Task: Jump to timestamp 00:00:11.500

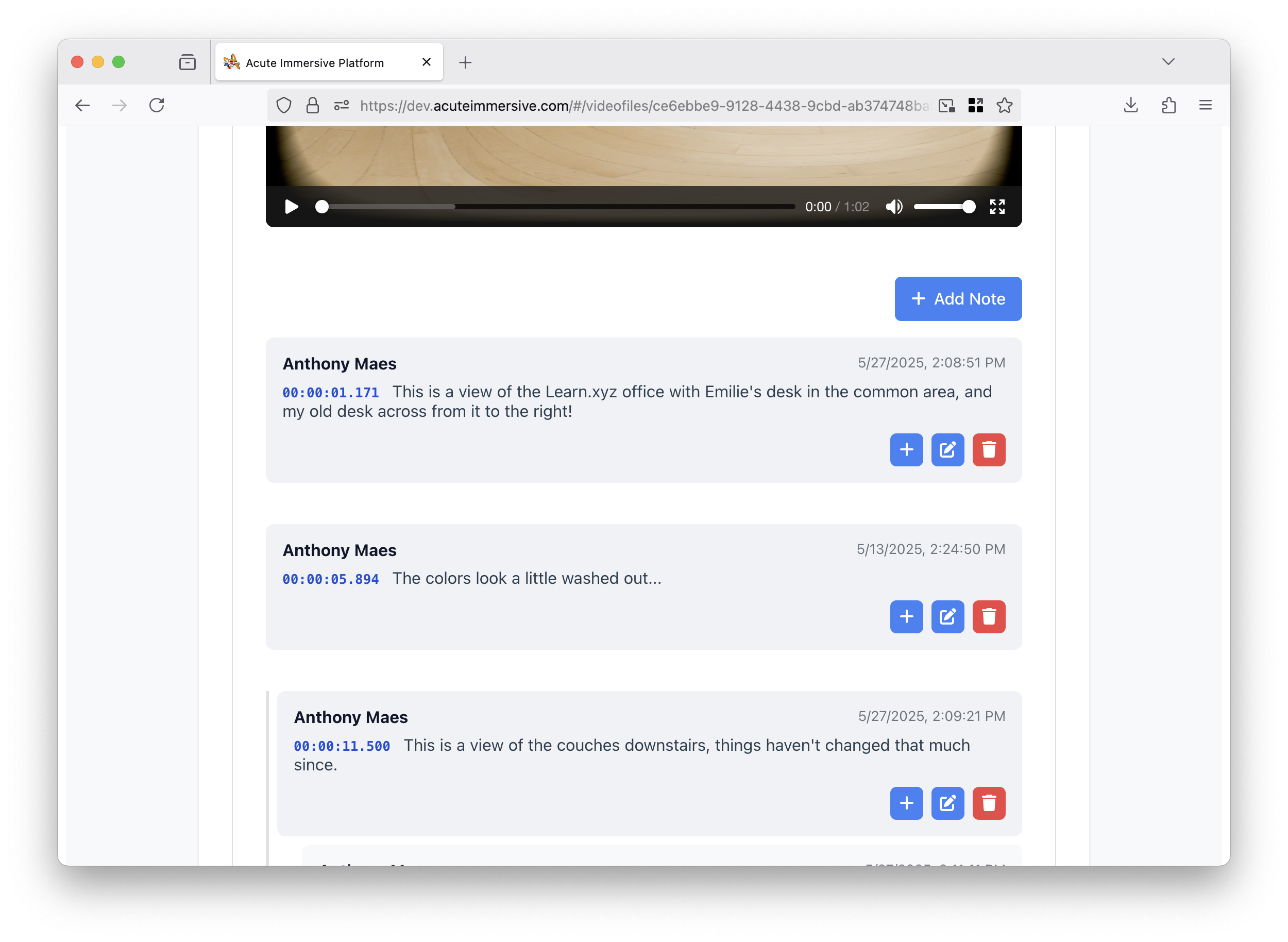Action: coord(342,746)
